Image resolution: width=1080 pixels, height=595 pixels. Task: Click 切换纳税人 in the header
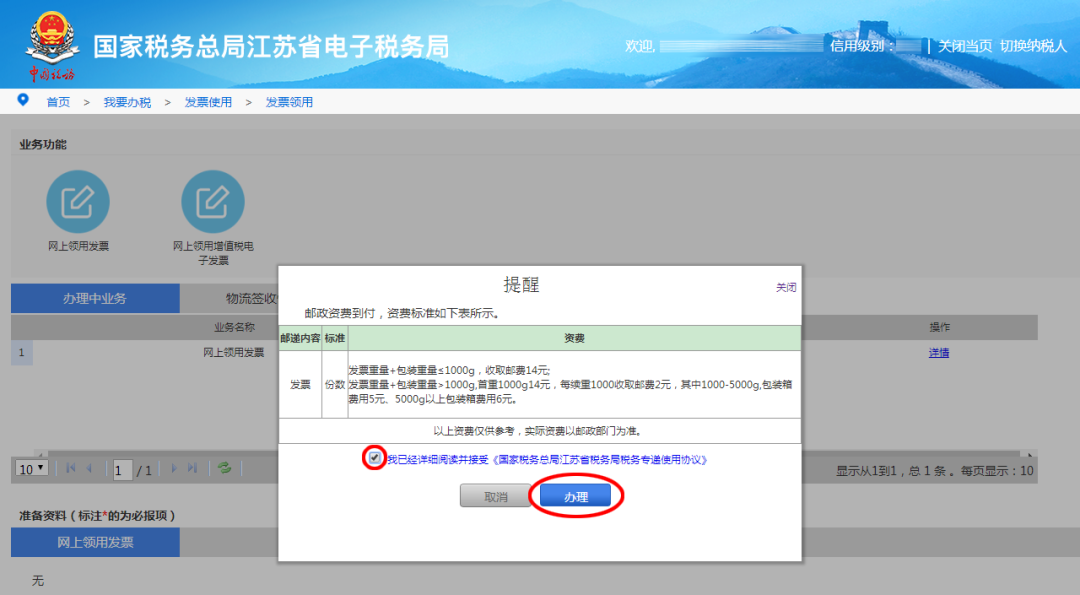1033,46
